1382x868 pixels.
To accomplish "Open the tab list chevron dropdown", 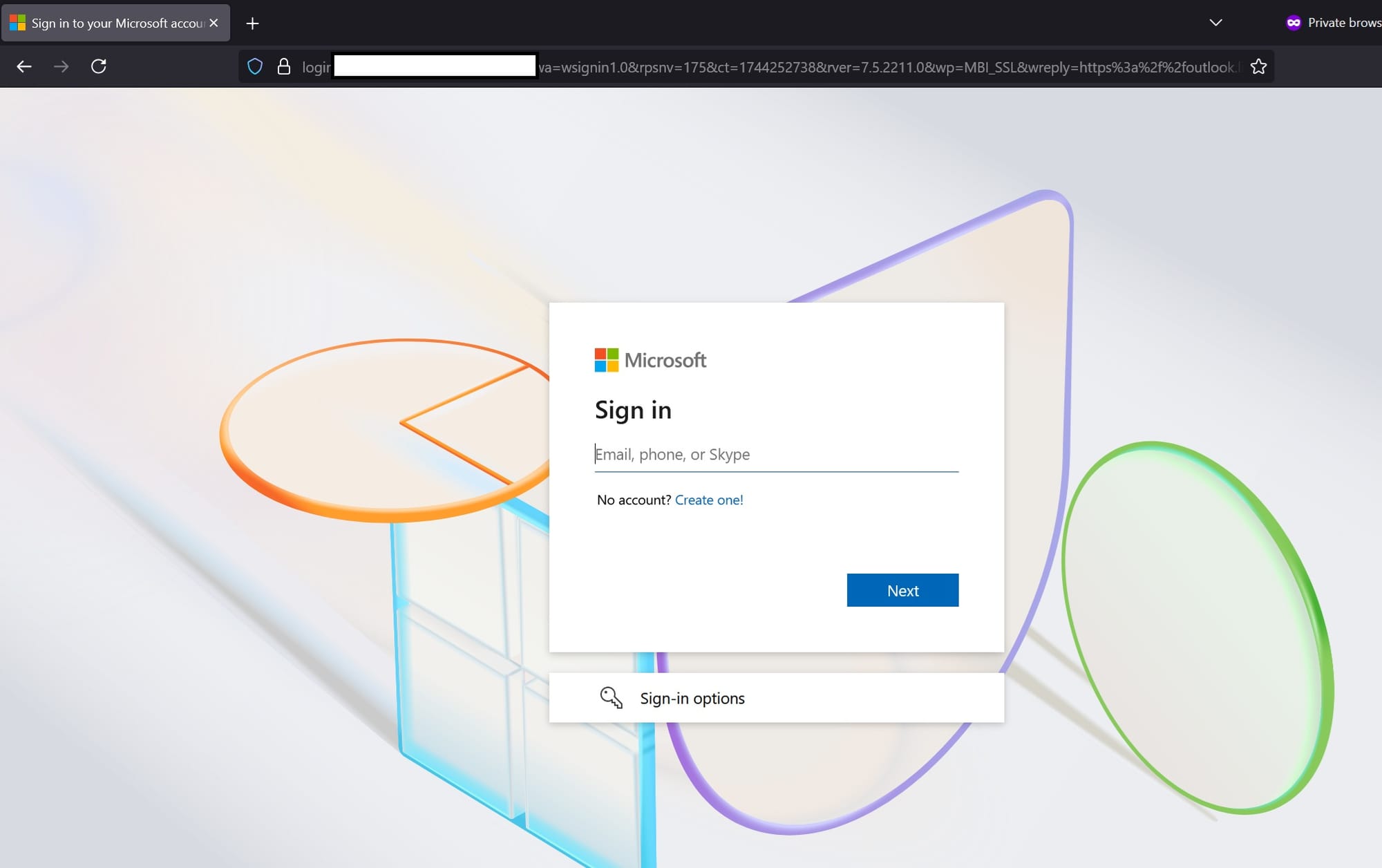I will [1215, 23].
